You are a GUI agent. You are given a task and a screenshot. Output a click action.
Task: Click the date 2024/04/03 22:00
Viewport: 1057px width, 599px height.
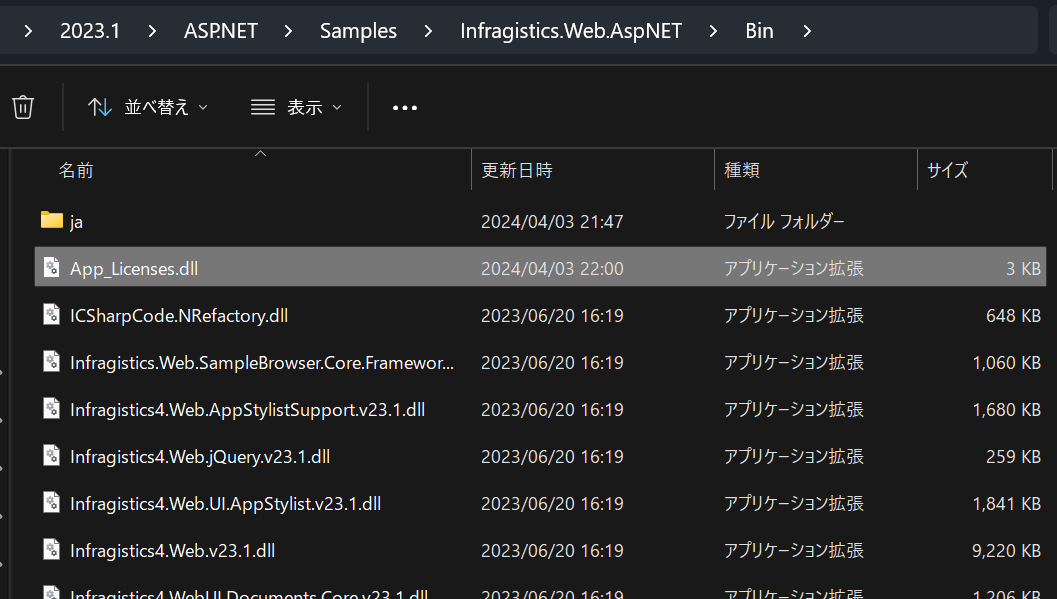point(552,269)
